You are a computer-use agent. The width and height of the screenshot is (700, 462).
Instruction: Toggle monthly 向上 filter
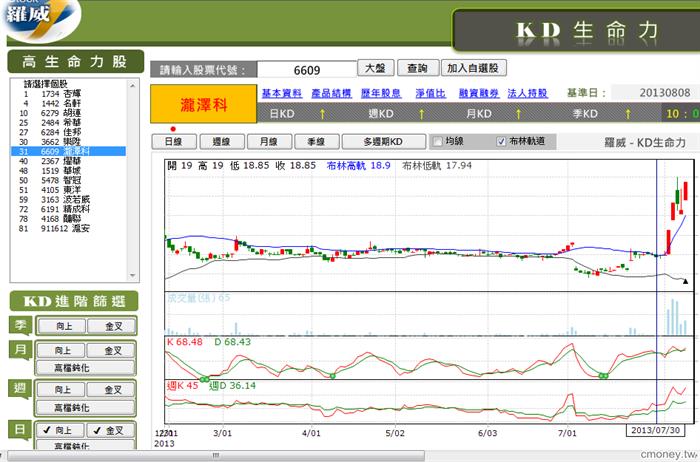pos(61,350)
